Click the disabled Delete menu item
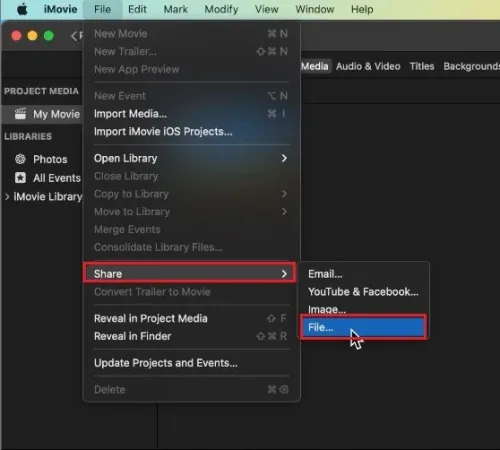Image resolution: width=500 pixels, height=450 pixels. pos(191,390)
